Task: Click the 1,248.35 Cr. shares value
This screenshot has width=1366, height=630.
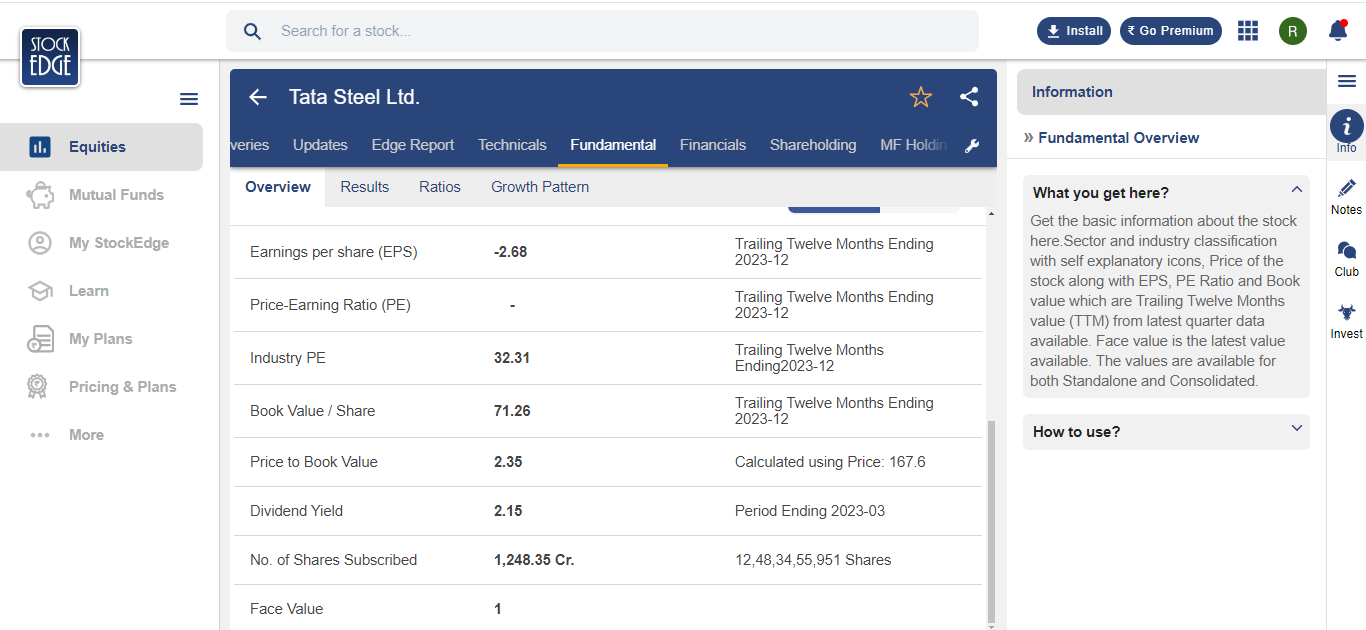Action: click(x=534, y=560)
